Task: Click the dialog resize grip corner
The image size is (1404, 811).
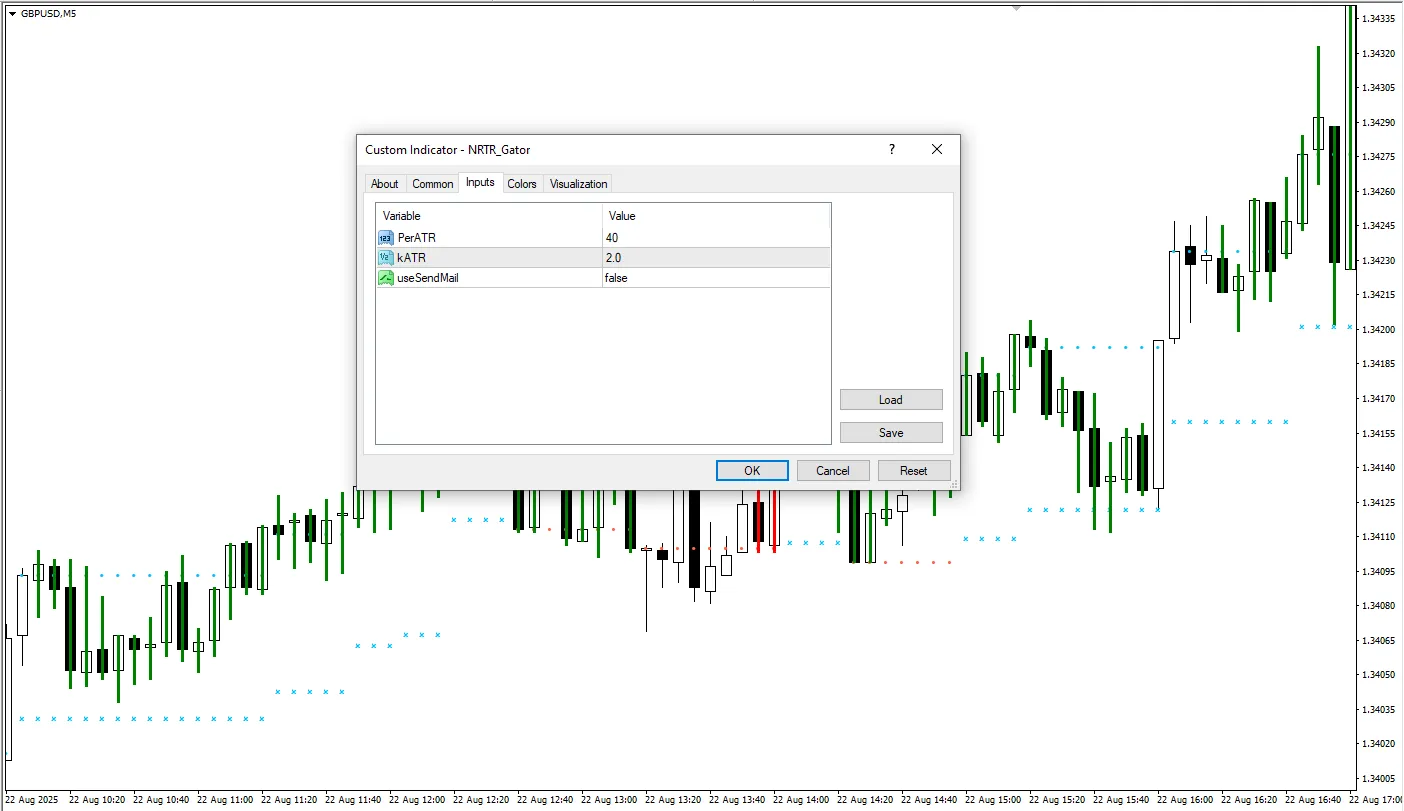Action: (954, 484)
